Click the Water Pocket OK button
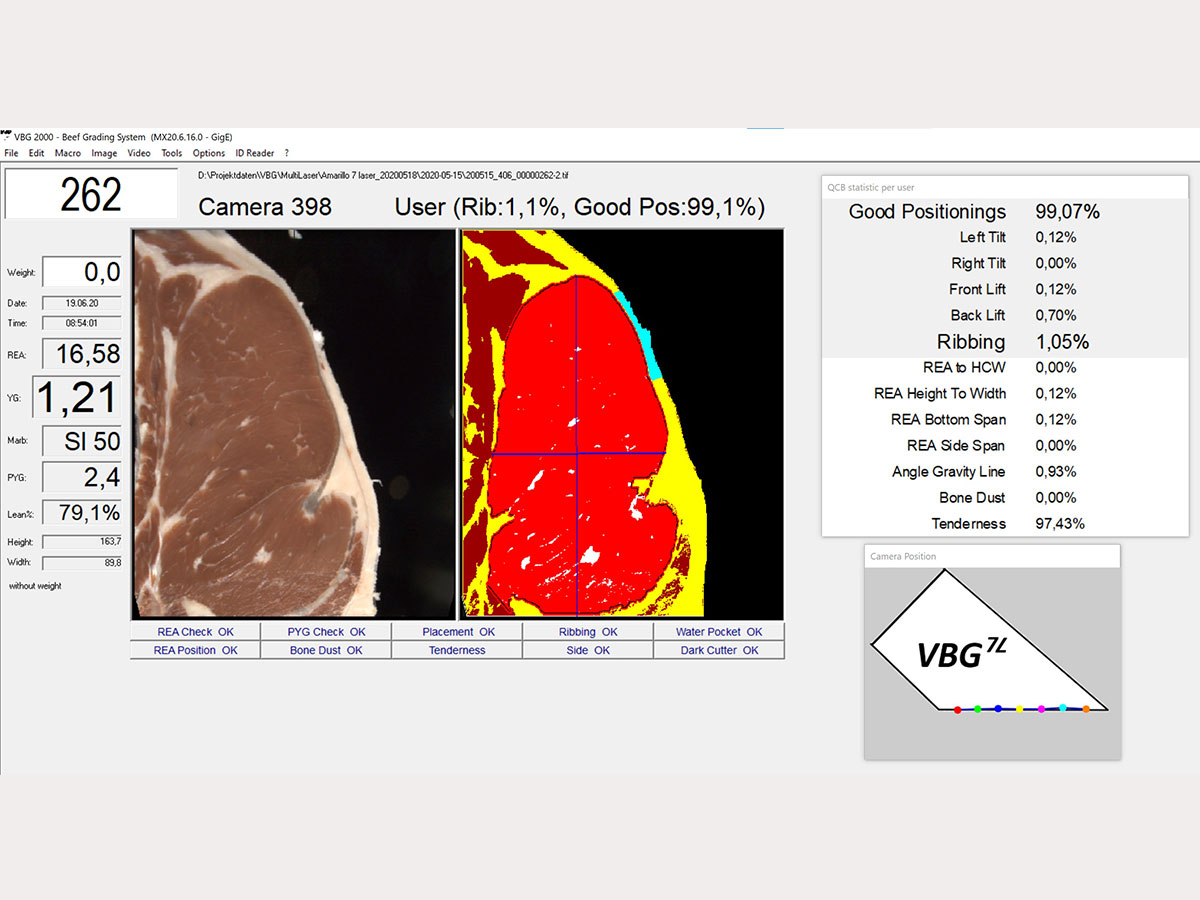 click(x=718, y=632)
